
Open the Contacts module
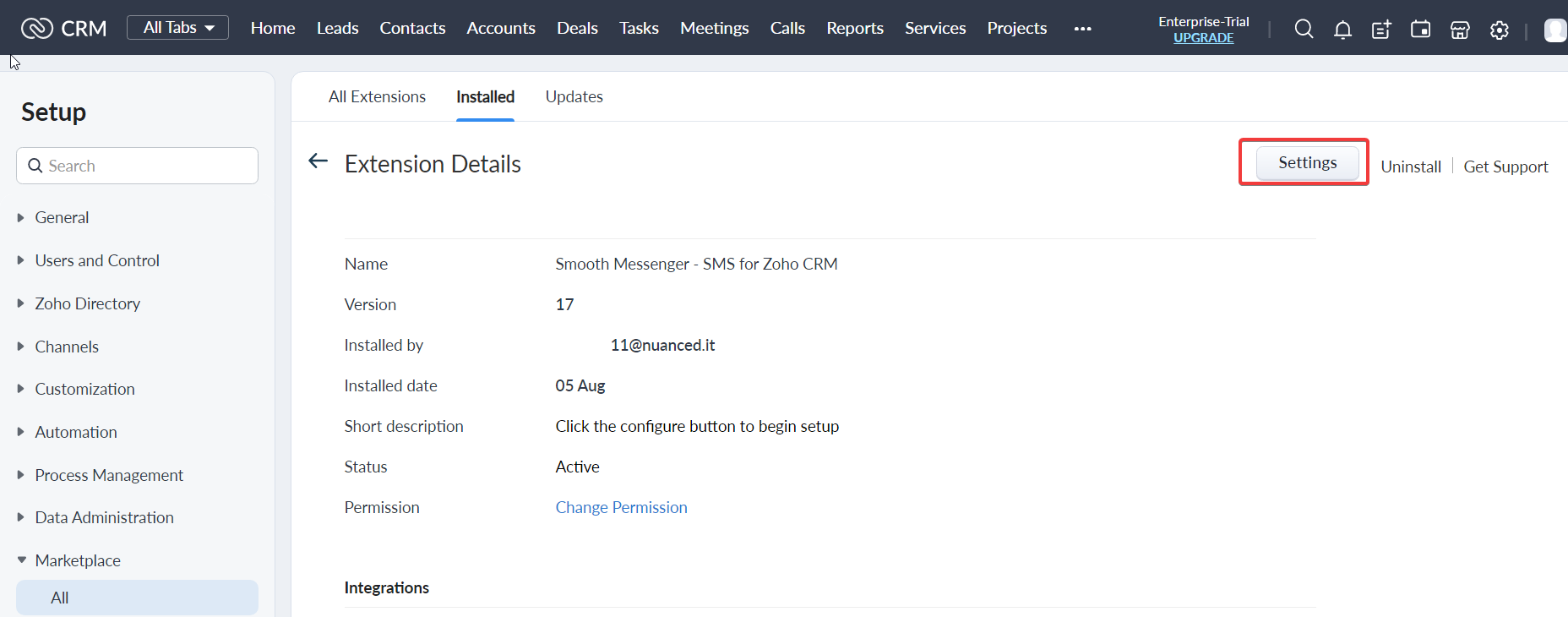point(412,28)
